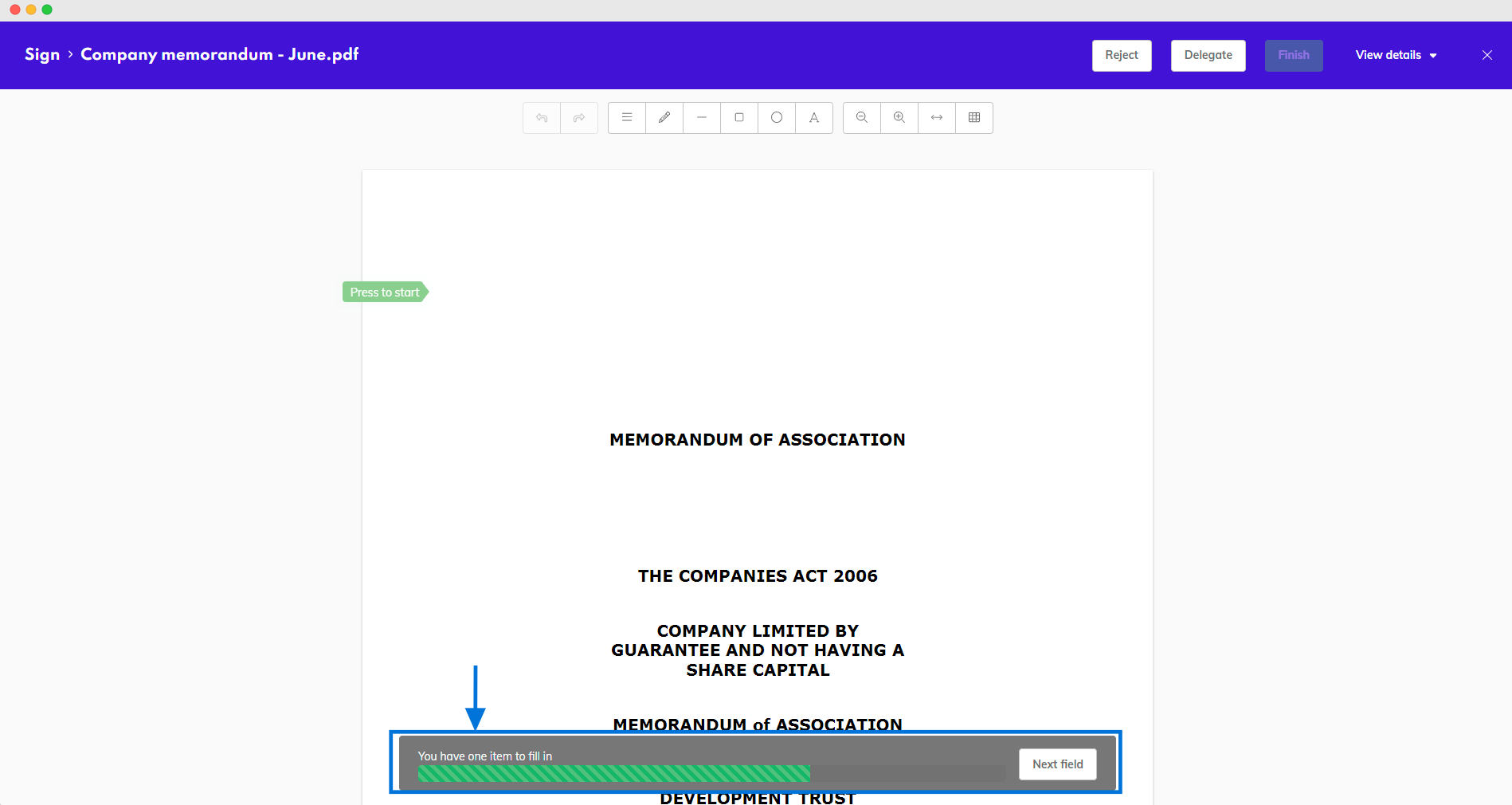Redo the last action
The height and width of the screenshot is (805, 1512).
click(579, 117)
